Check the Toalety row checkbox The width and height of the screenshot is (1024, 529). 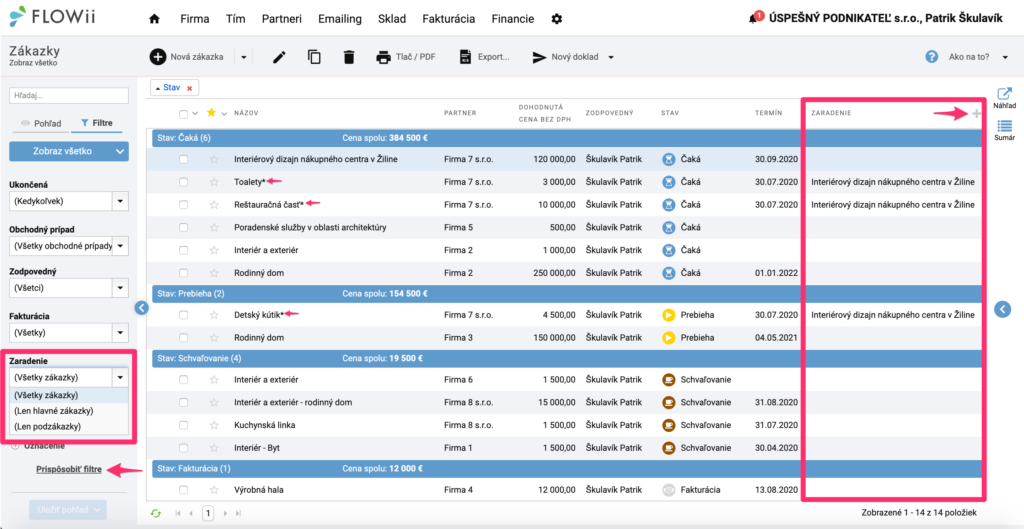pyautogui.click(x=184, y=182)
